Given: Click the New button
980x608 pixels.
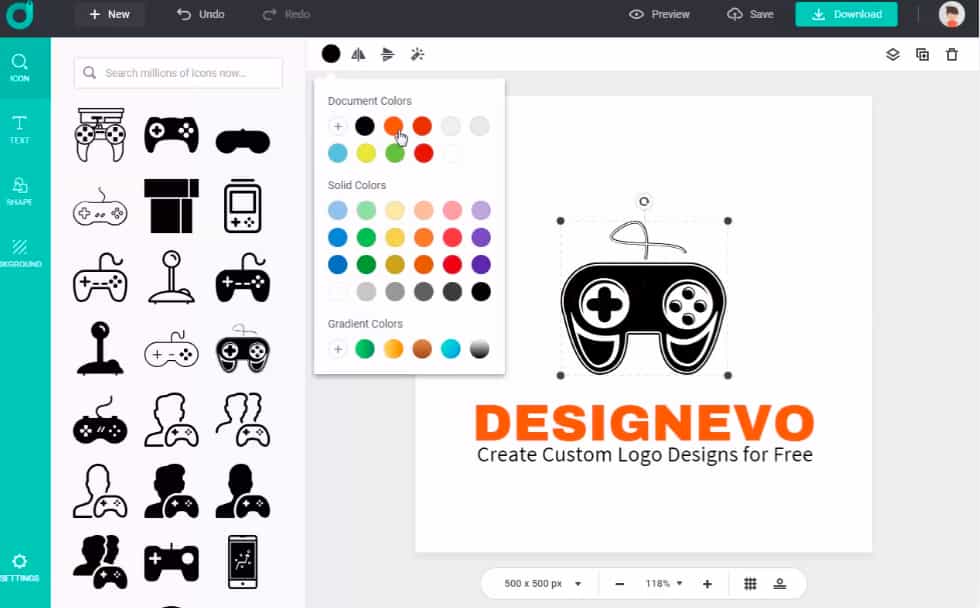Looking at the screenshot, I should click(109, 14).
